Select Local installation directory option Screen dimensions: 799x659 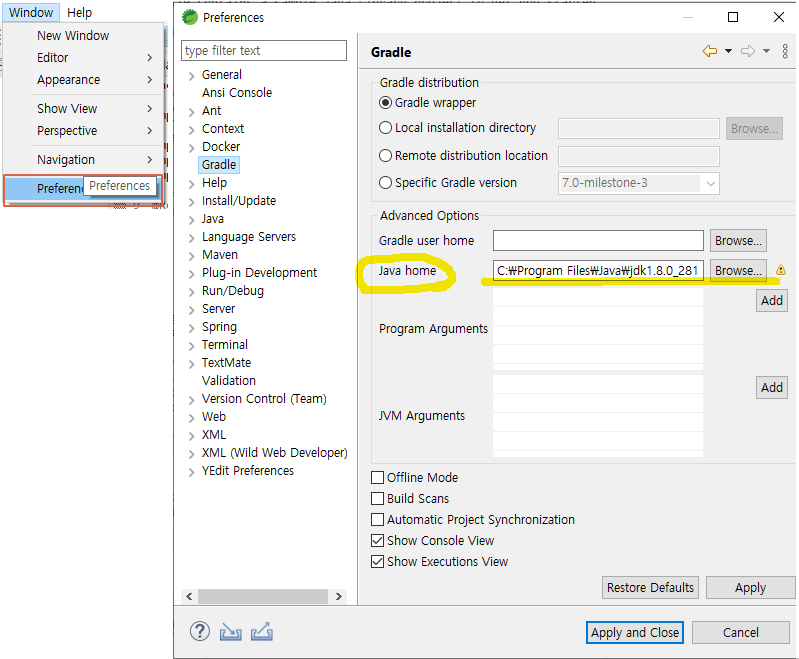[385, 127]
